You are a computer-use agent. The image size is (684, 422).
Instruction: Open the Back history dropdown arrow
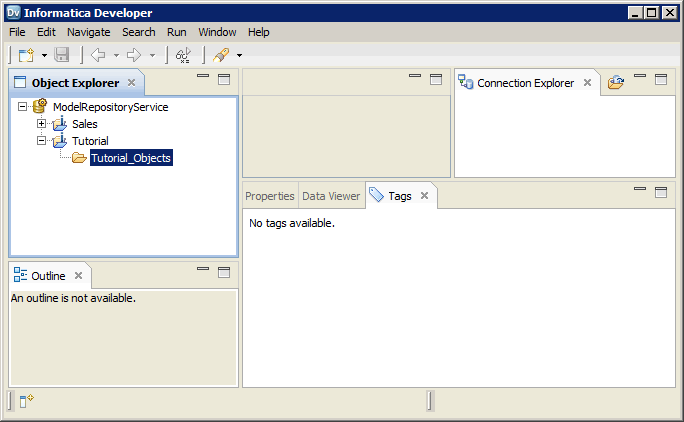tap(116, 55)
